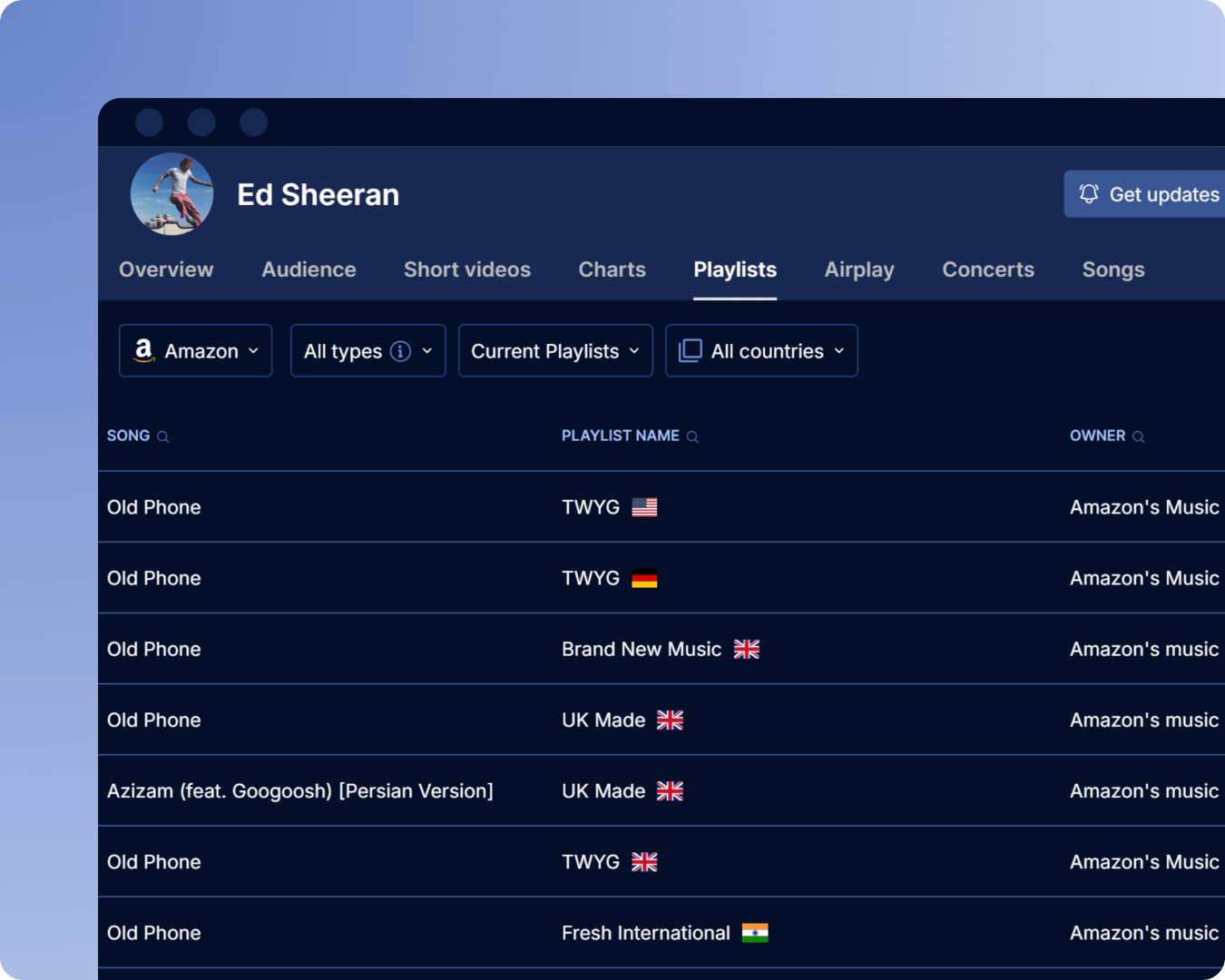Click the India flag beside Fresh International
This screenshot has width=1225, height=980.
[x=757, y=933]
